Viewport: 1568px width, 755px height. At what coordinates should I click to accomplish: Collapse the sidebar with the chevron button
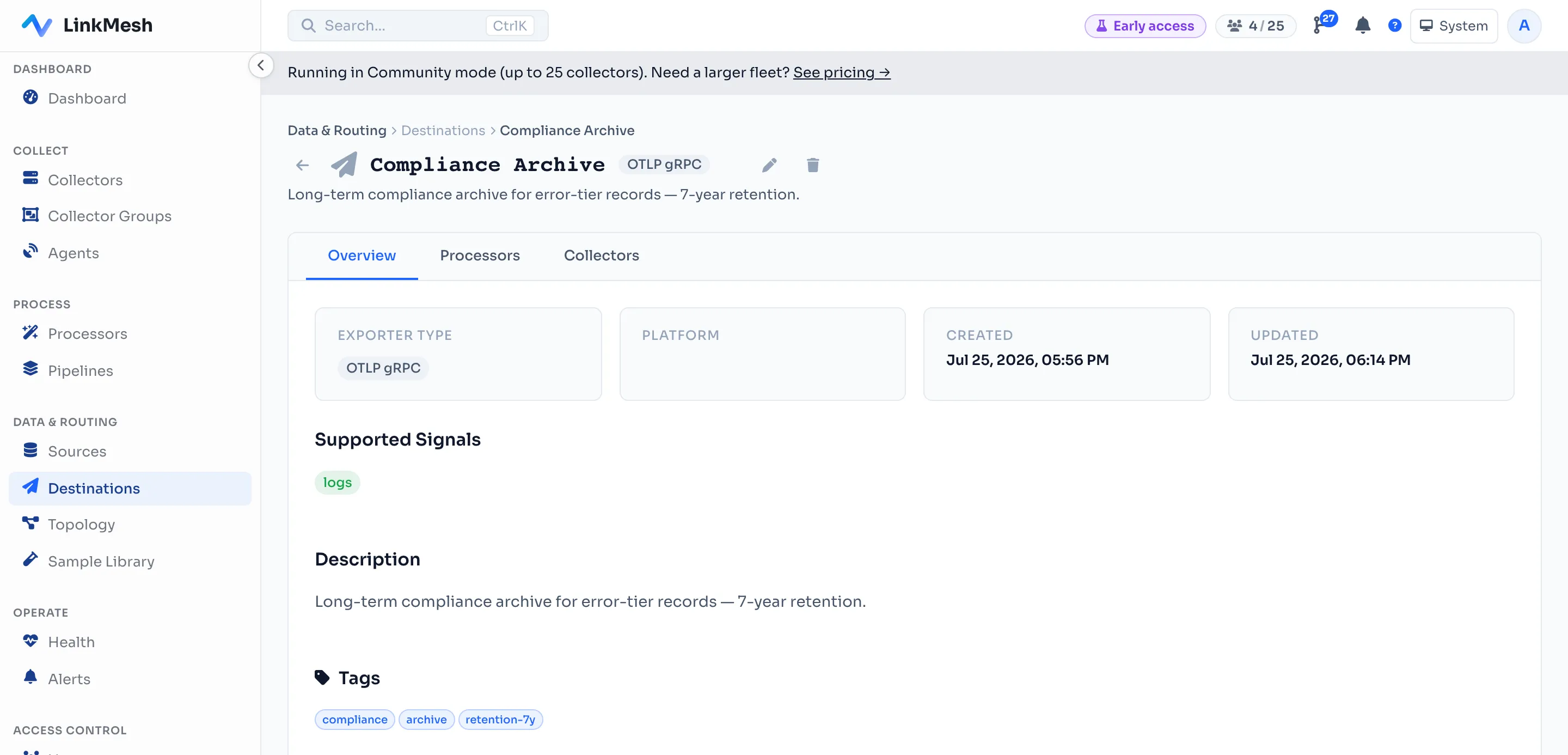[x=261, y=65]
